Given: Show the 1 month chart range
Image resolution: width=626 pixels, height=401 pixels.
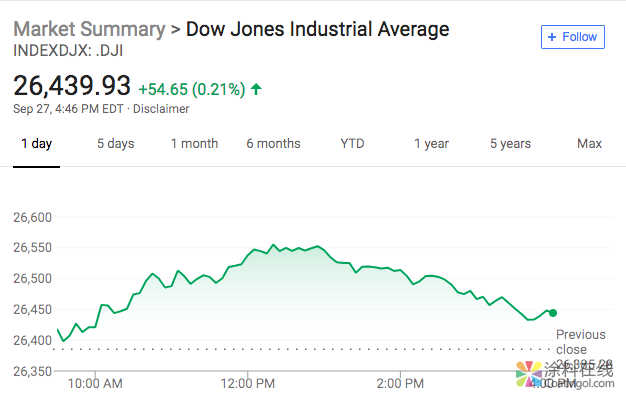Looking at the screenshot, I should (194, 144).
